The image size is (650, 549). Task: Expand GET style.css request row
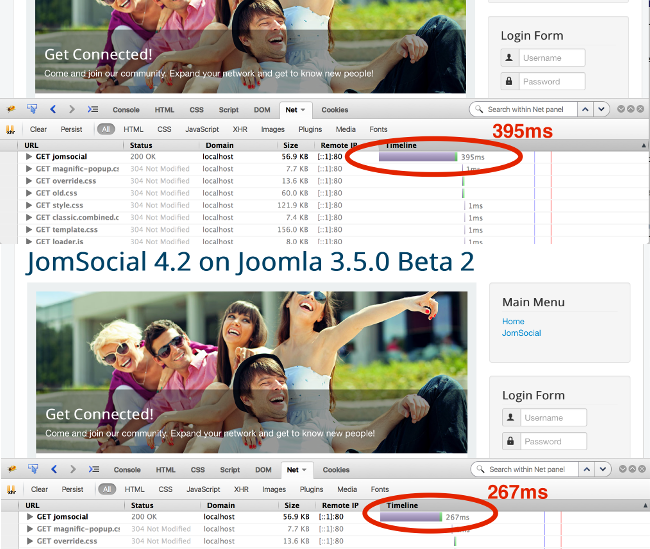[x=29, y=205]
